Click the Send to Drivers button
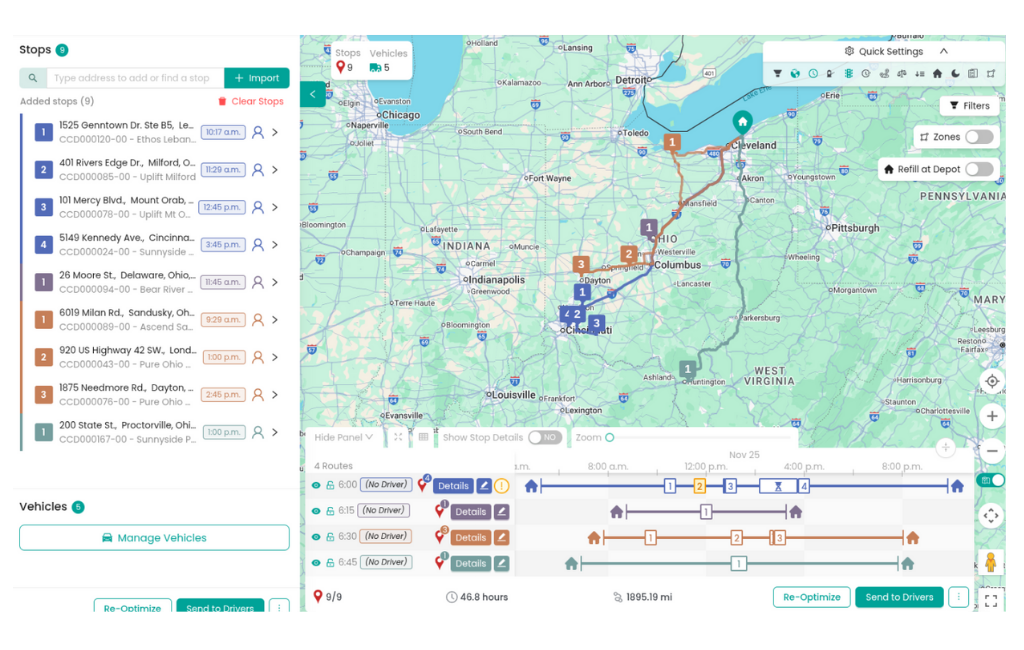This screenshot has width=1024, height=650. 898,597
